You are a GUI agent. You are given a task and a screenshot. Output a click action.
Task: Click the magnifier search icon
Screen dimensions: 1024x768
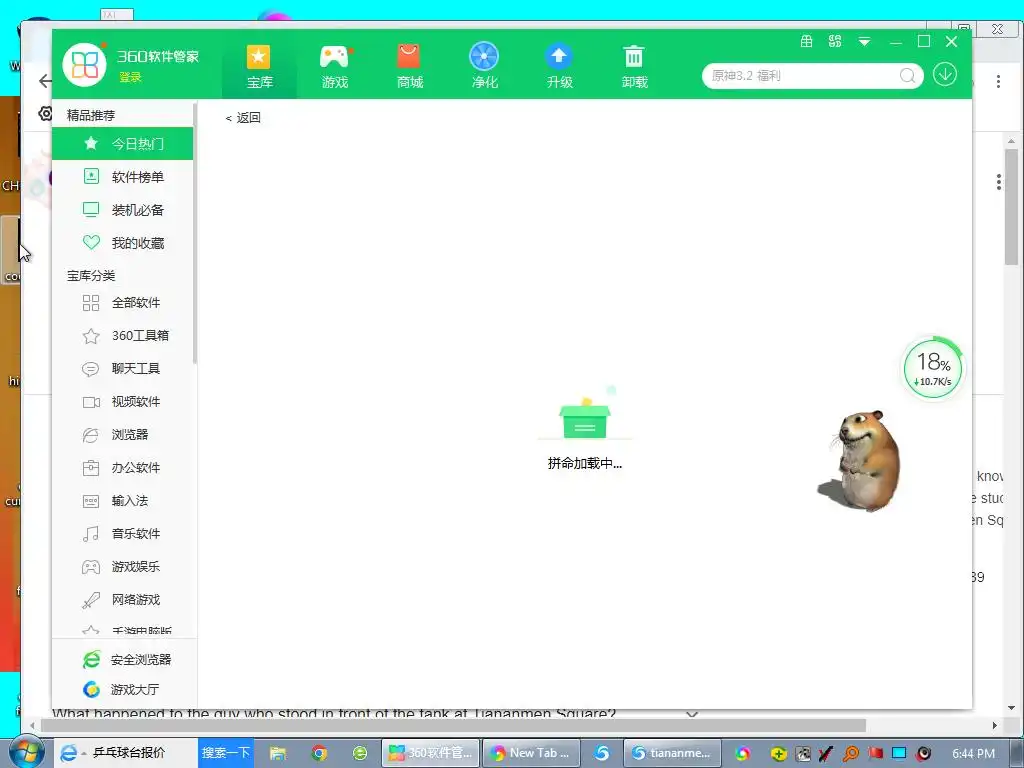pyautogui.click(x=908, y=76)
